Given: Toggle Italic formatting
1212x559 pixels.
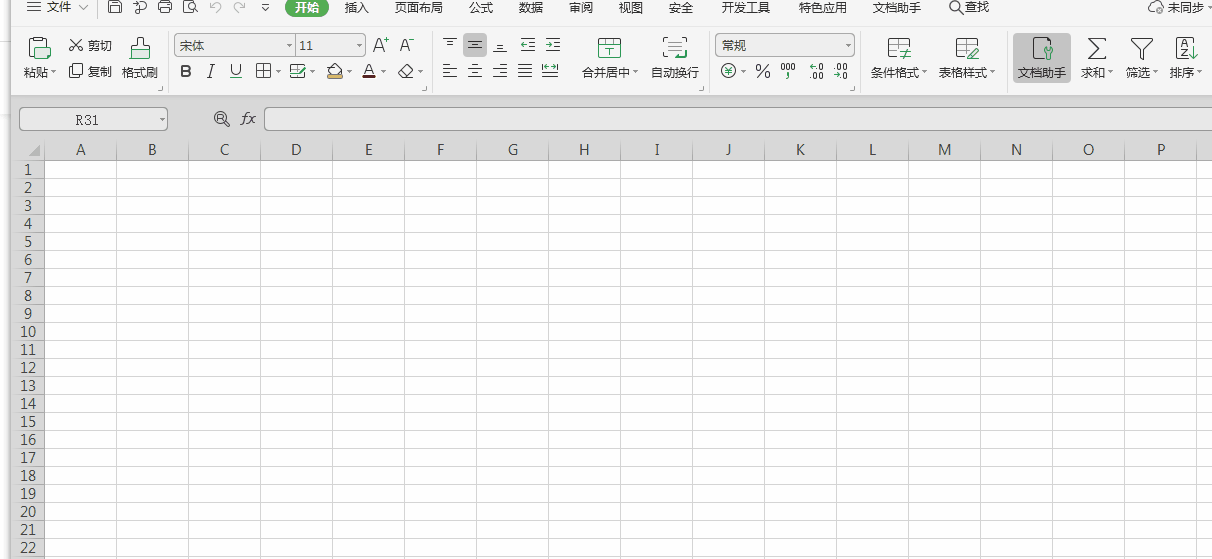Looking at the screenshot, I should 210,71.
